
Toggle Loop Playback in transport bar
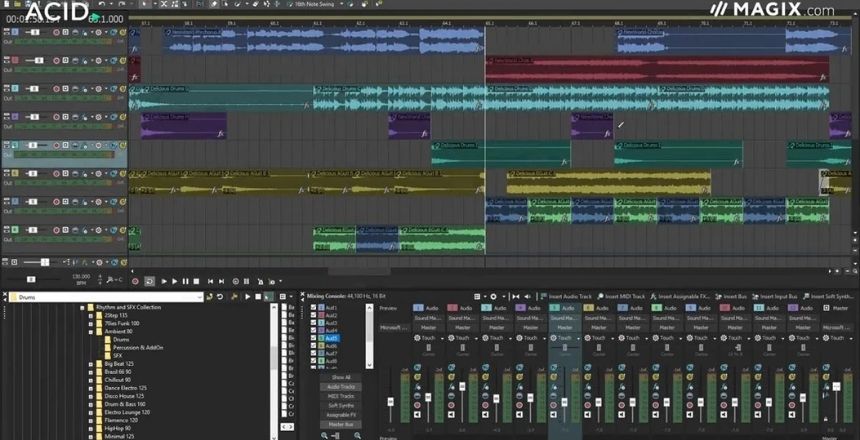[x=149, y=281]
